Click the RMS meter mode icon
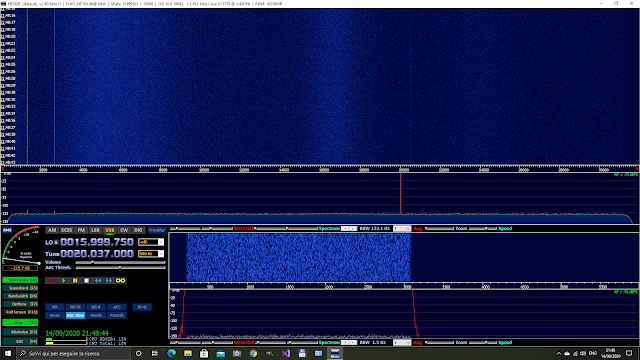 7,230
